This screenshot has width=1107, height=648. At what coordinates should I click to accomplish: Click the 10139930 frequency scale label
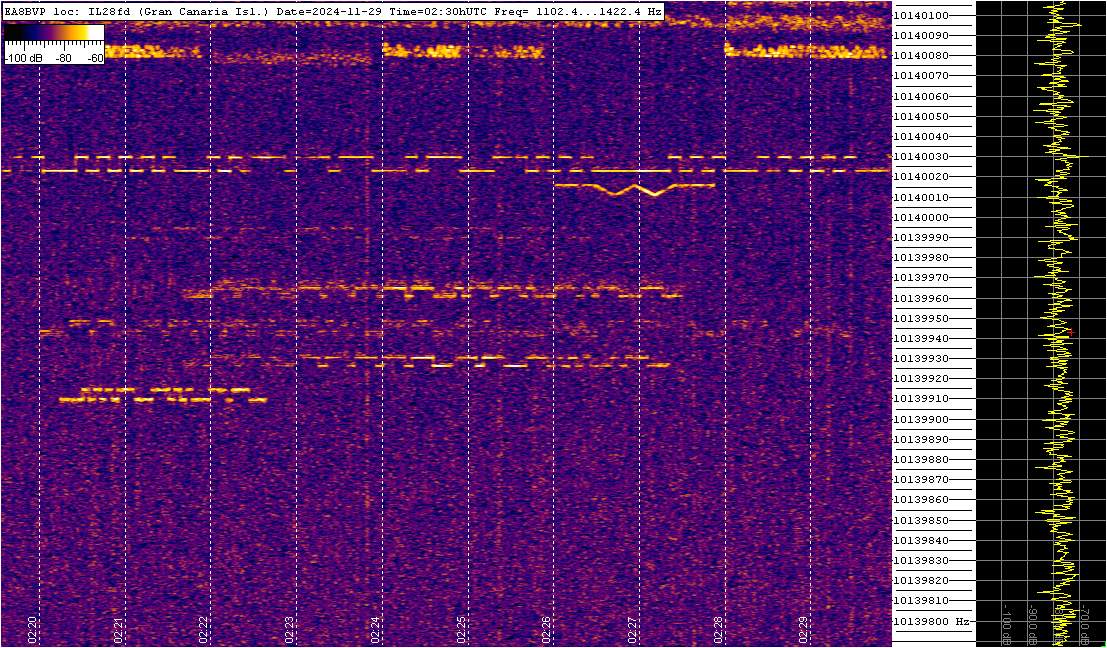pyautogui.click(x=921, y=359)
